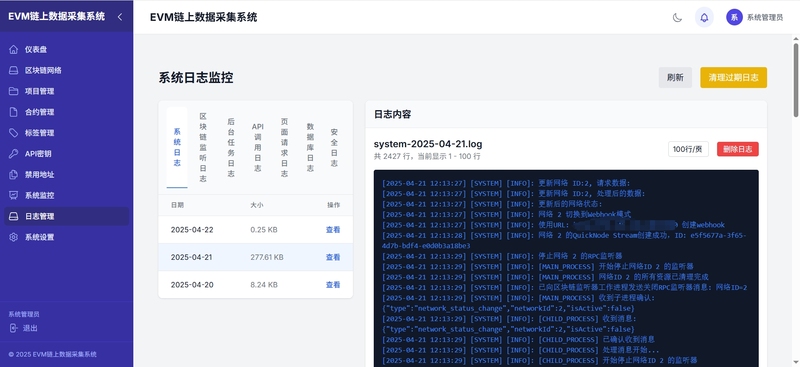This screenshot has width=800, height=367.
Task: Switch to the API调用日志 tab
Action: coord(258,148)
